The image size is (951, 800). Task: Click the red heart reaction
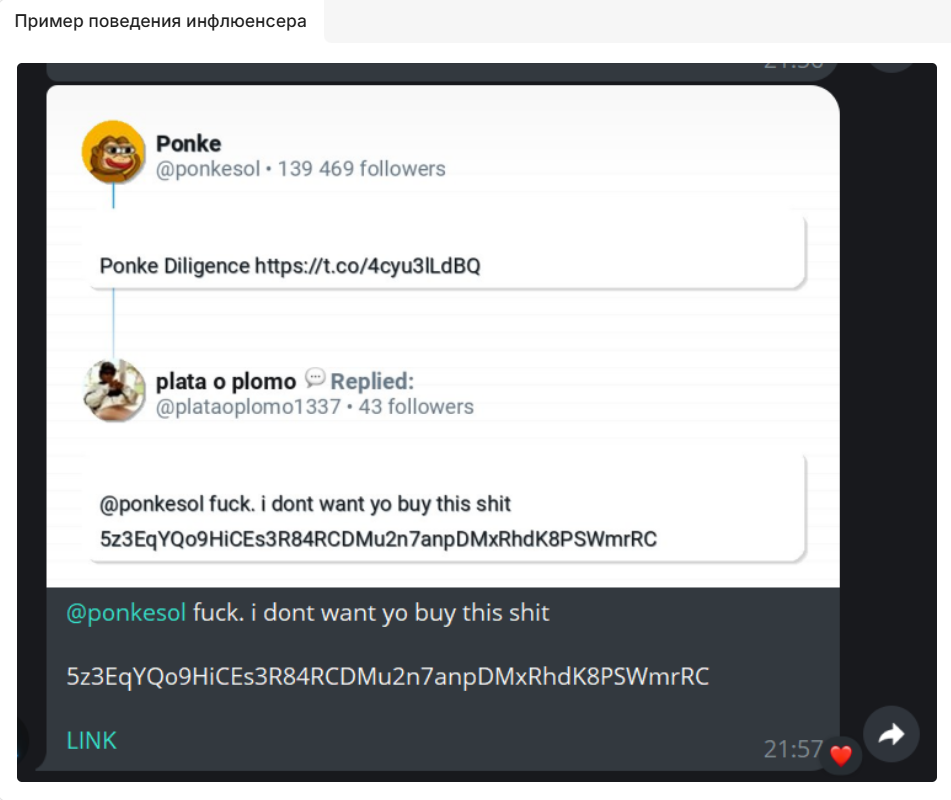tap(841, 756)
